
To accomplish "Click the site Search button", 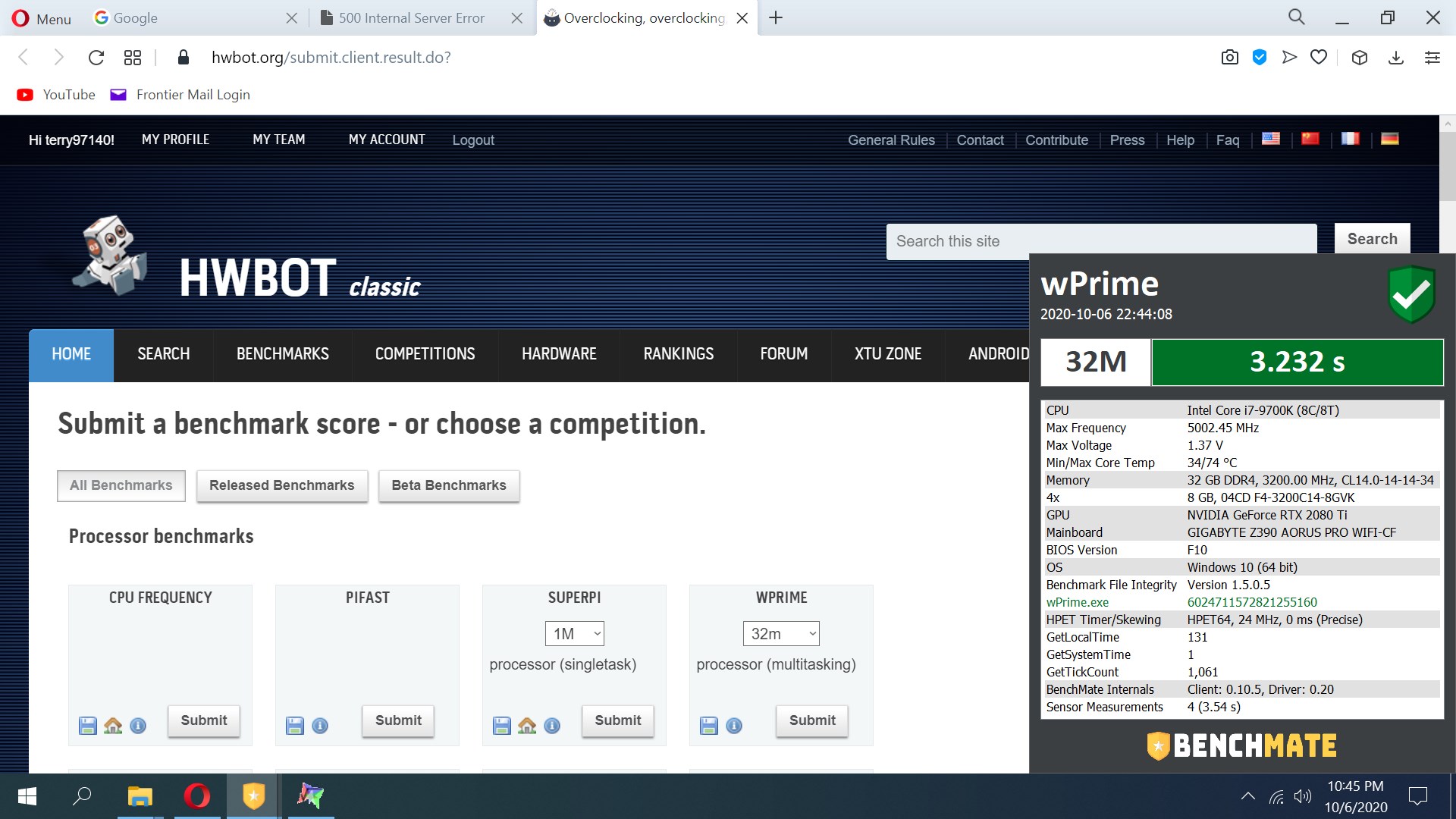I will [x=1372, y=239].
